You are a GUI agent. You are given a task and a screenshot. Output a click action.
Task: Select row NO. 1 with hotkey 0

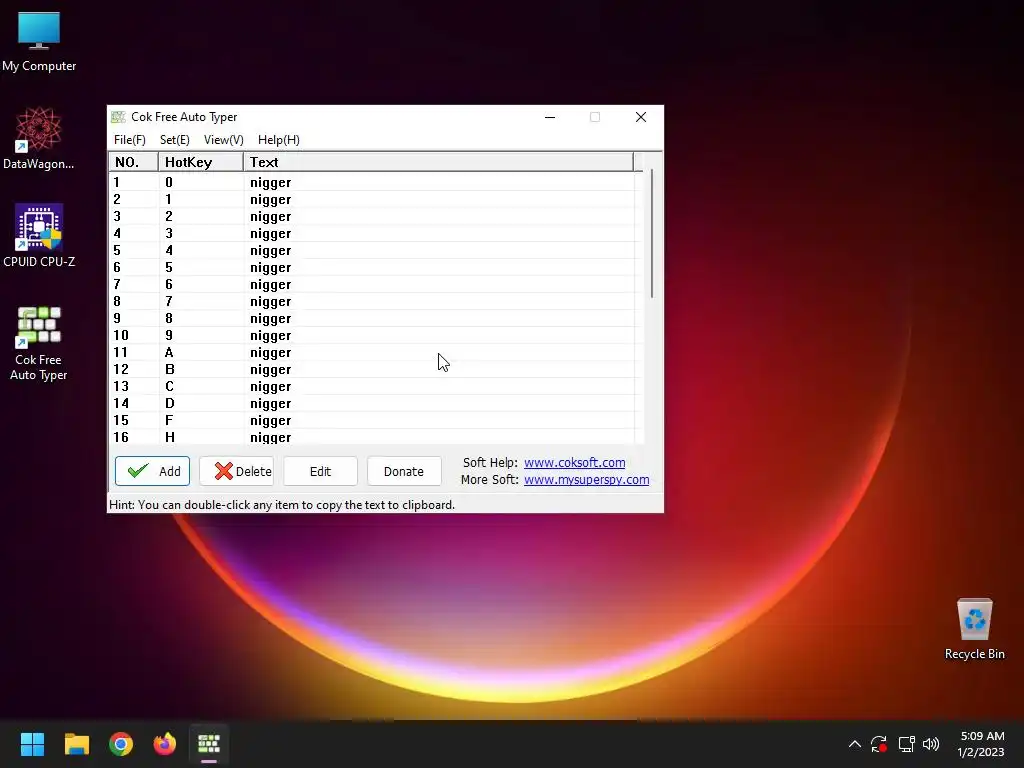tap(372, 182)
